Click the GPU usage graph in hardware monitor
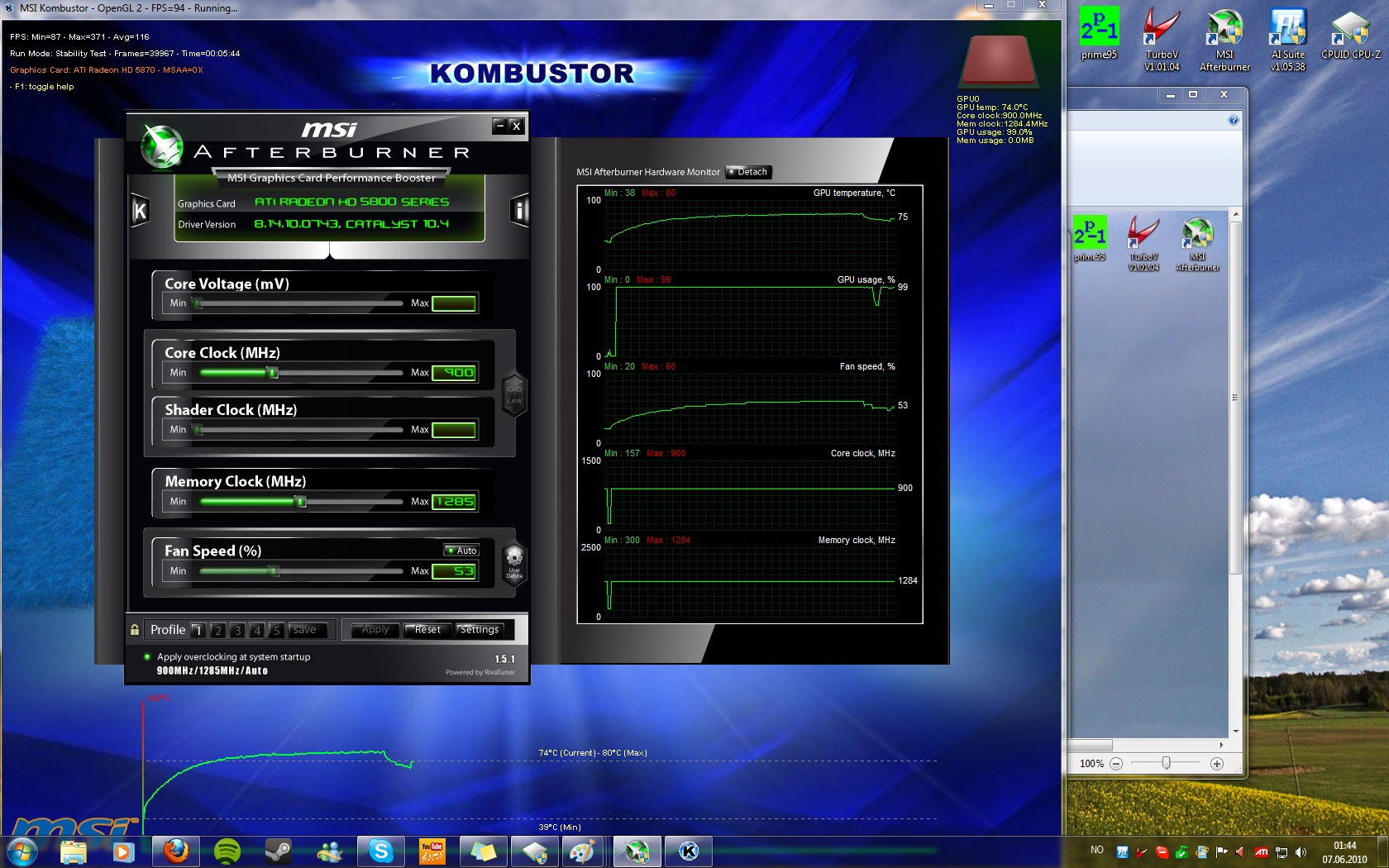1389x868 pixels. [x=749, y=322]
